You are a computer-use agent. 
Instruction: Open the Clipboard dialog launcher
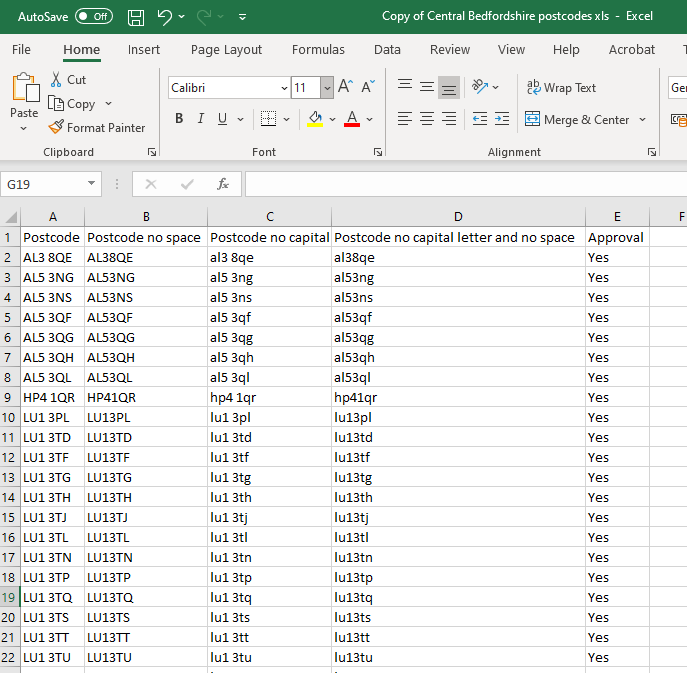152,152
